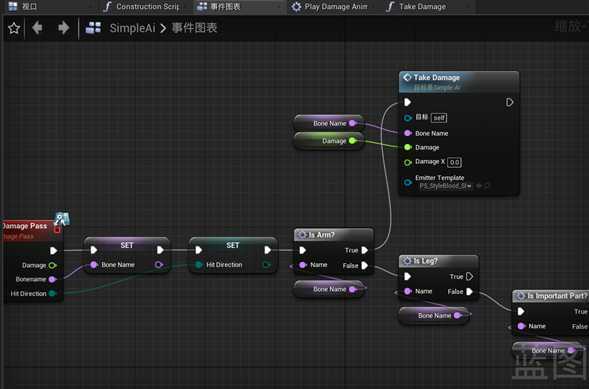Click the exec input pin of SET Bone Name
The width and height of the screenshot is (589, 389).
pyautogui.click(x=94, y=250)
